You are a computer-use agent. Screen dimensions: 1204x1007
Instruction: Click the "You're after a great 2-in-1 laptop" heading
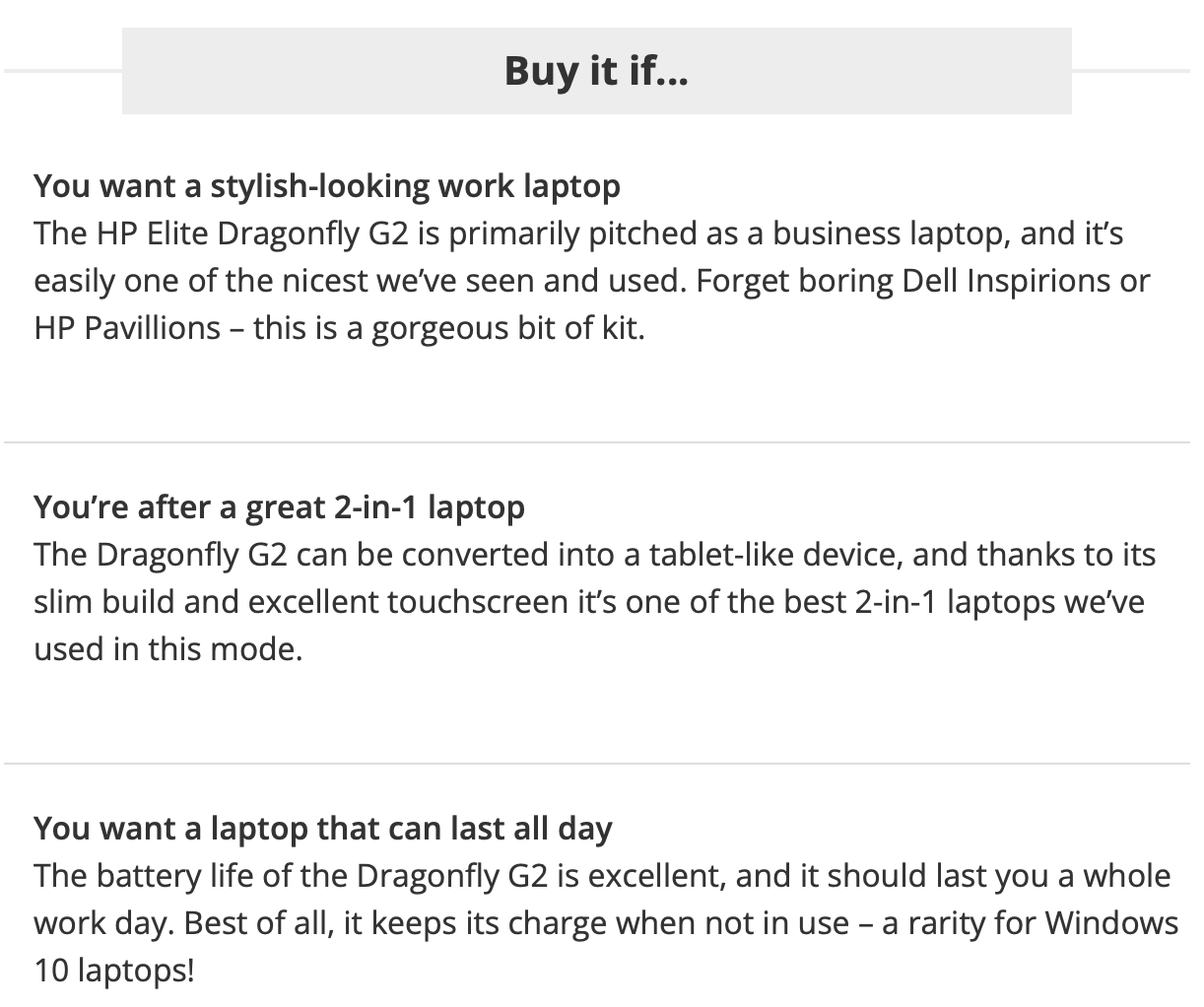[279, 506]
